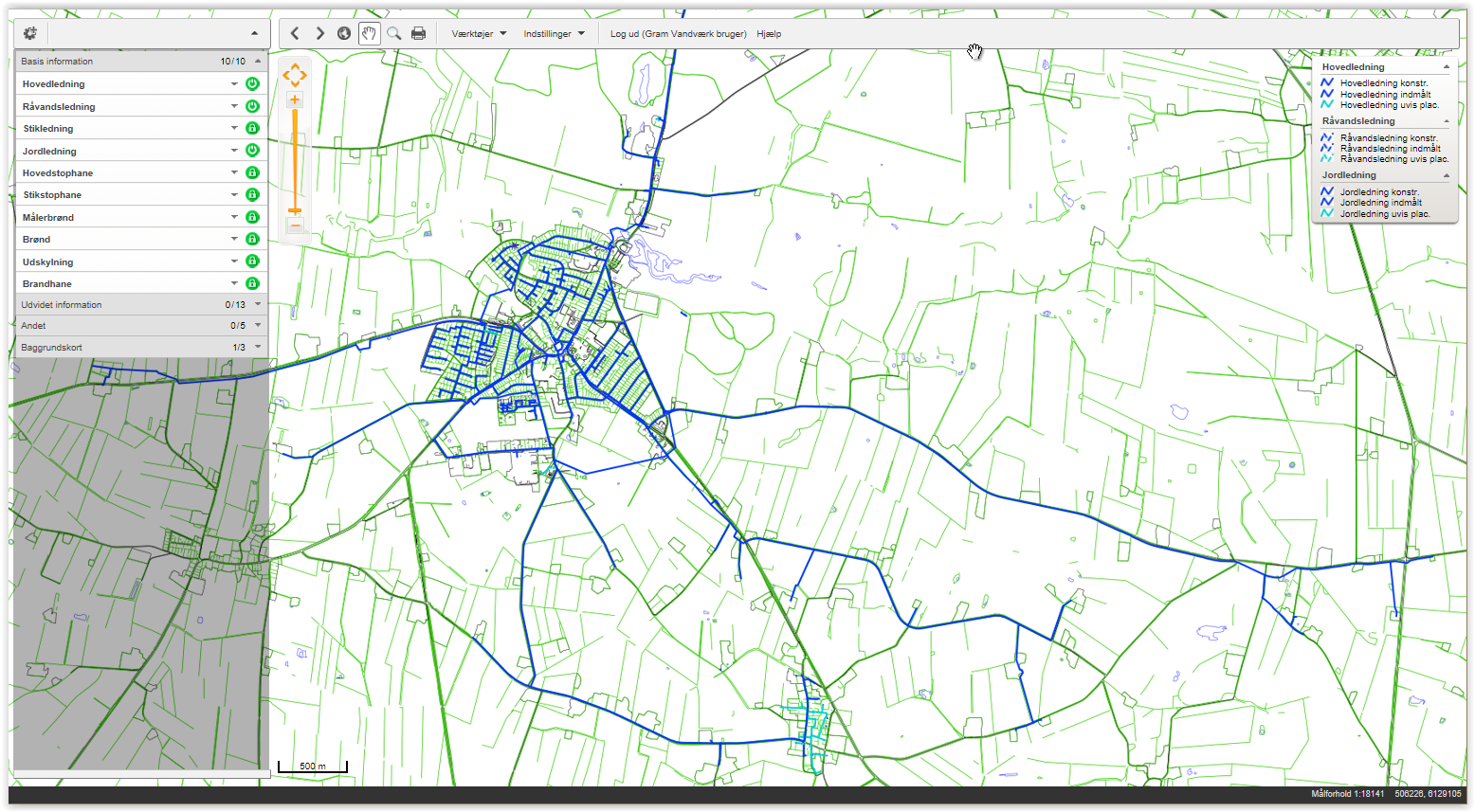Go forward to next map view
Screen dimensions: 1475x812
[x=319, y=33]
